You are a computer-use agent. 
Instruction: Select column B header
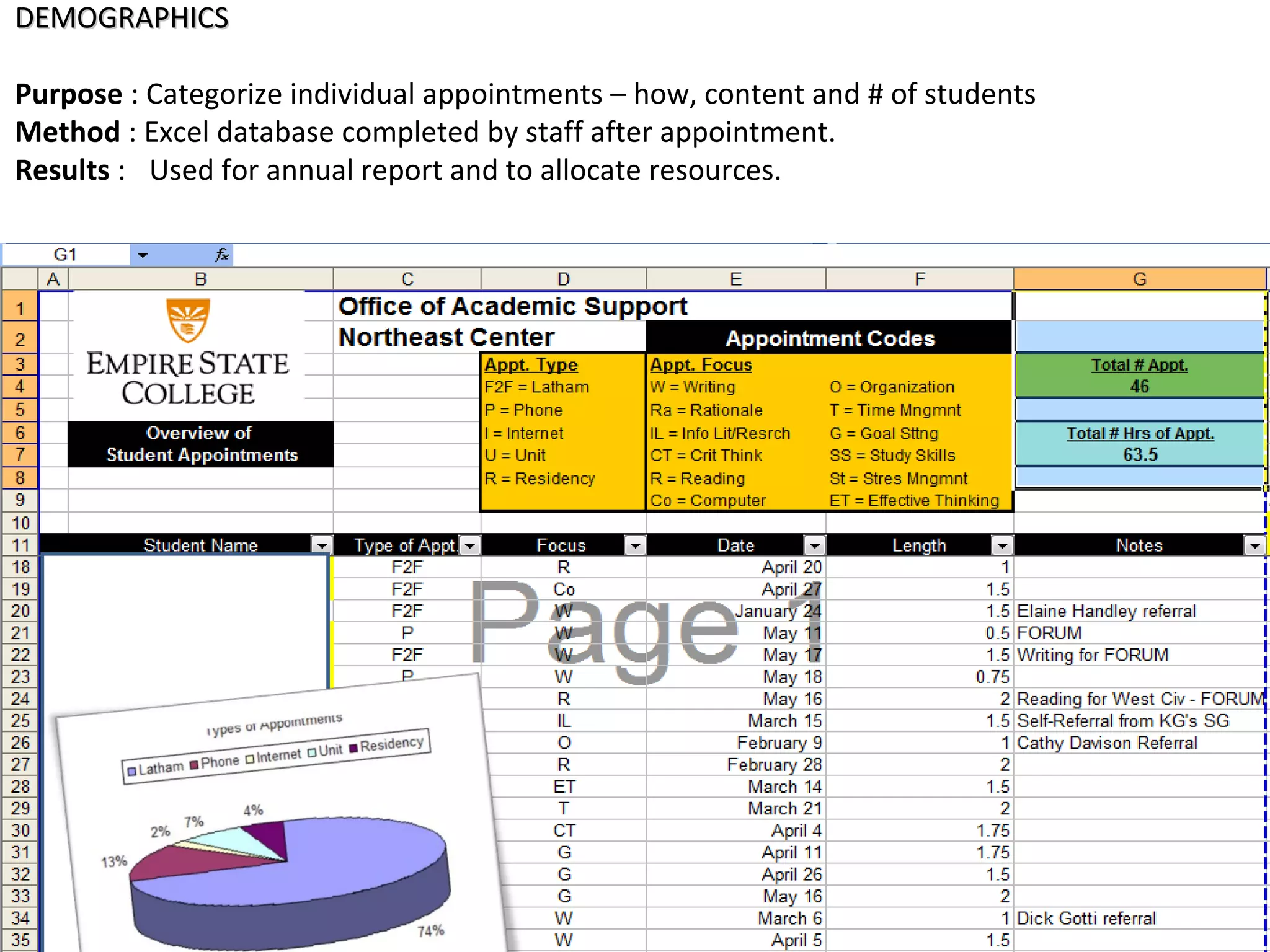coord(200,279)
